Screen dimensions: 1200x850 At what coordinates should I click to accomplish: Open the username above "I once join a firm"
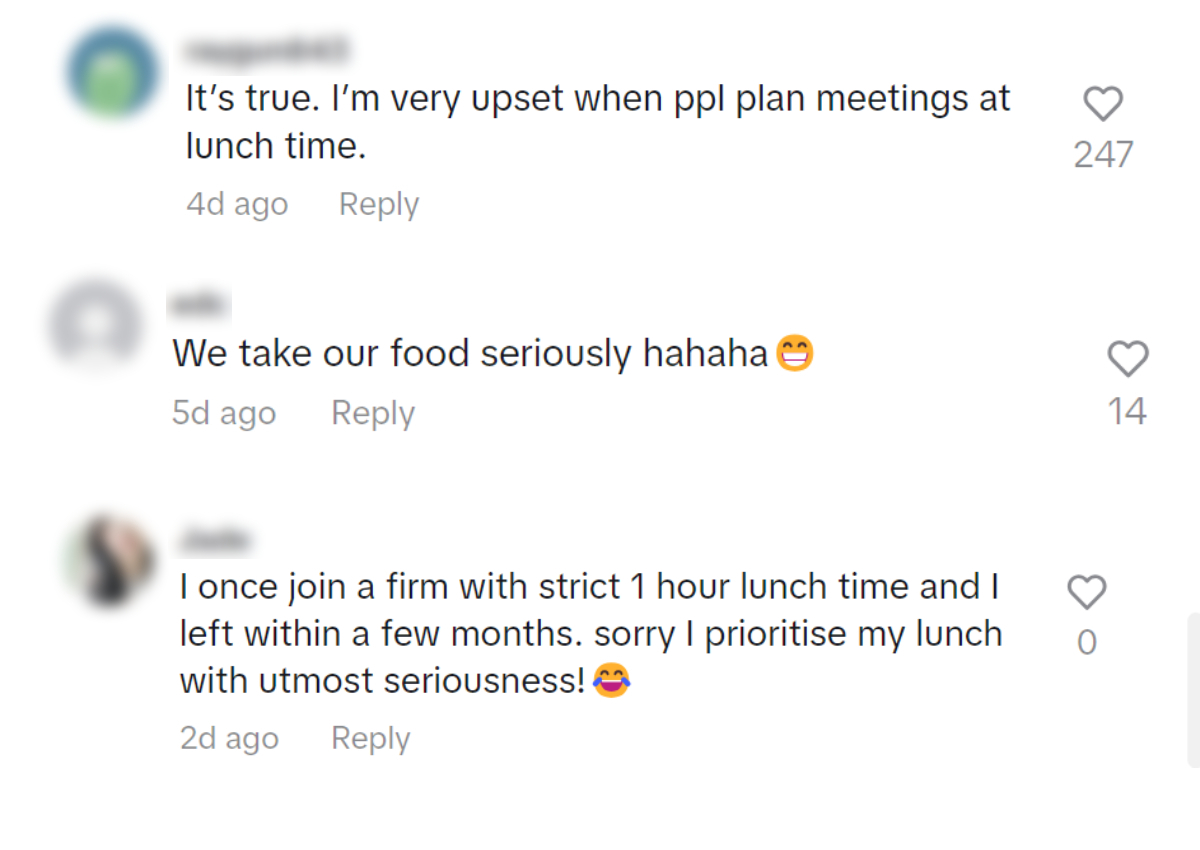[x=214, y=540]
